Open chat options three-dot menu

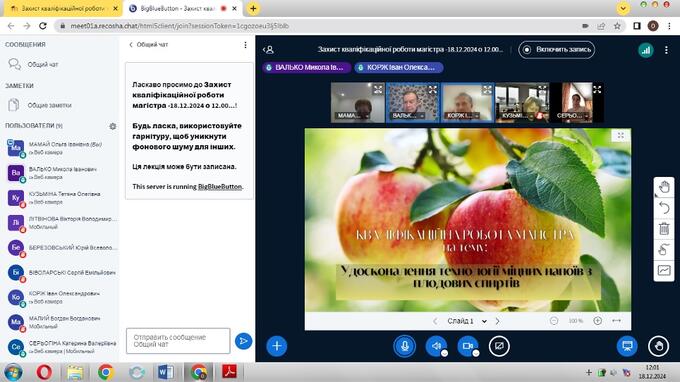(x=245, y=45)
